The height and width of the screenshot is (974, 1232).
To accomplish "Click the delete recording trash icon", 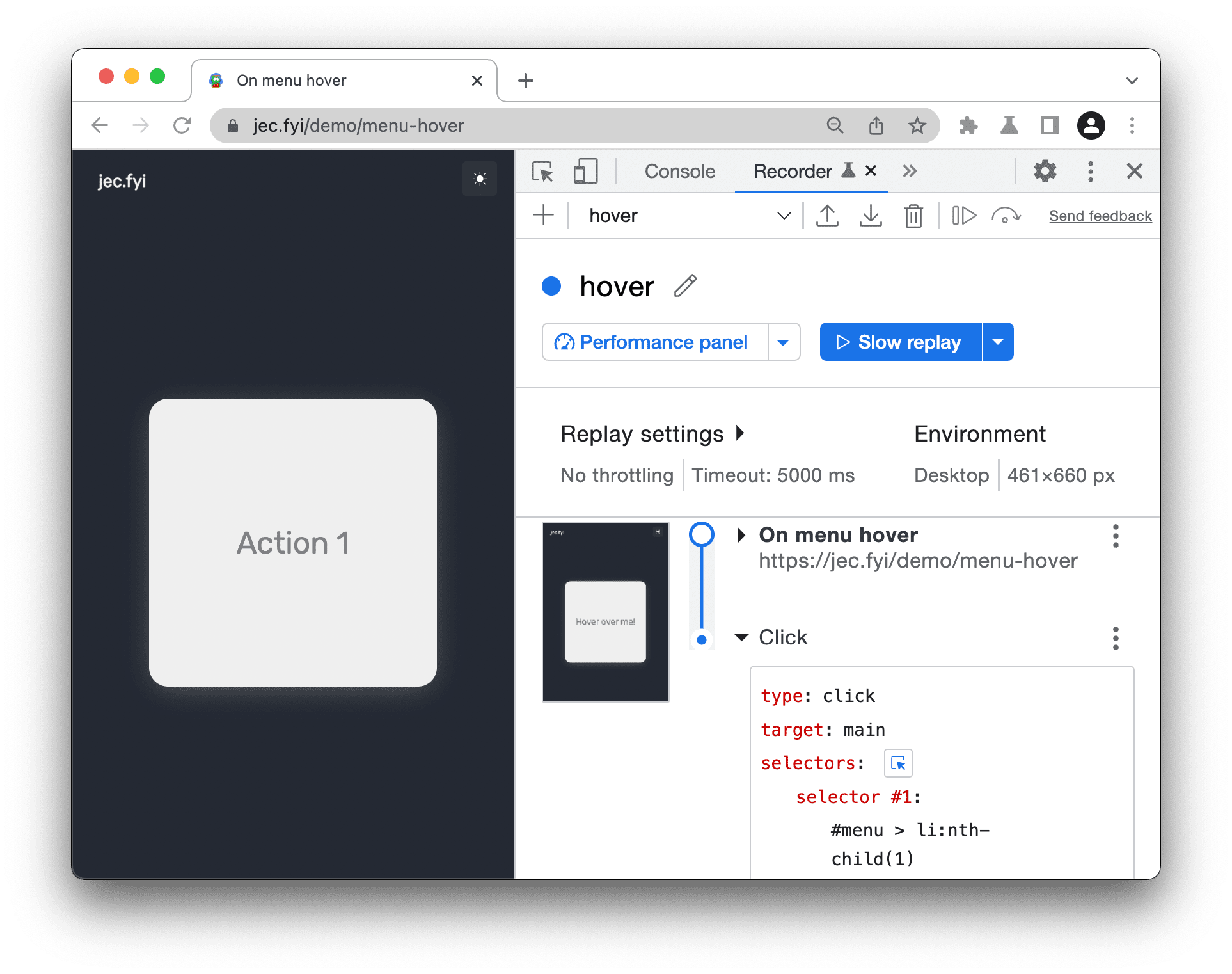I will [x=912, y=216].
